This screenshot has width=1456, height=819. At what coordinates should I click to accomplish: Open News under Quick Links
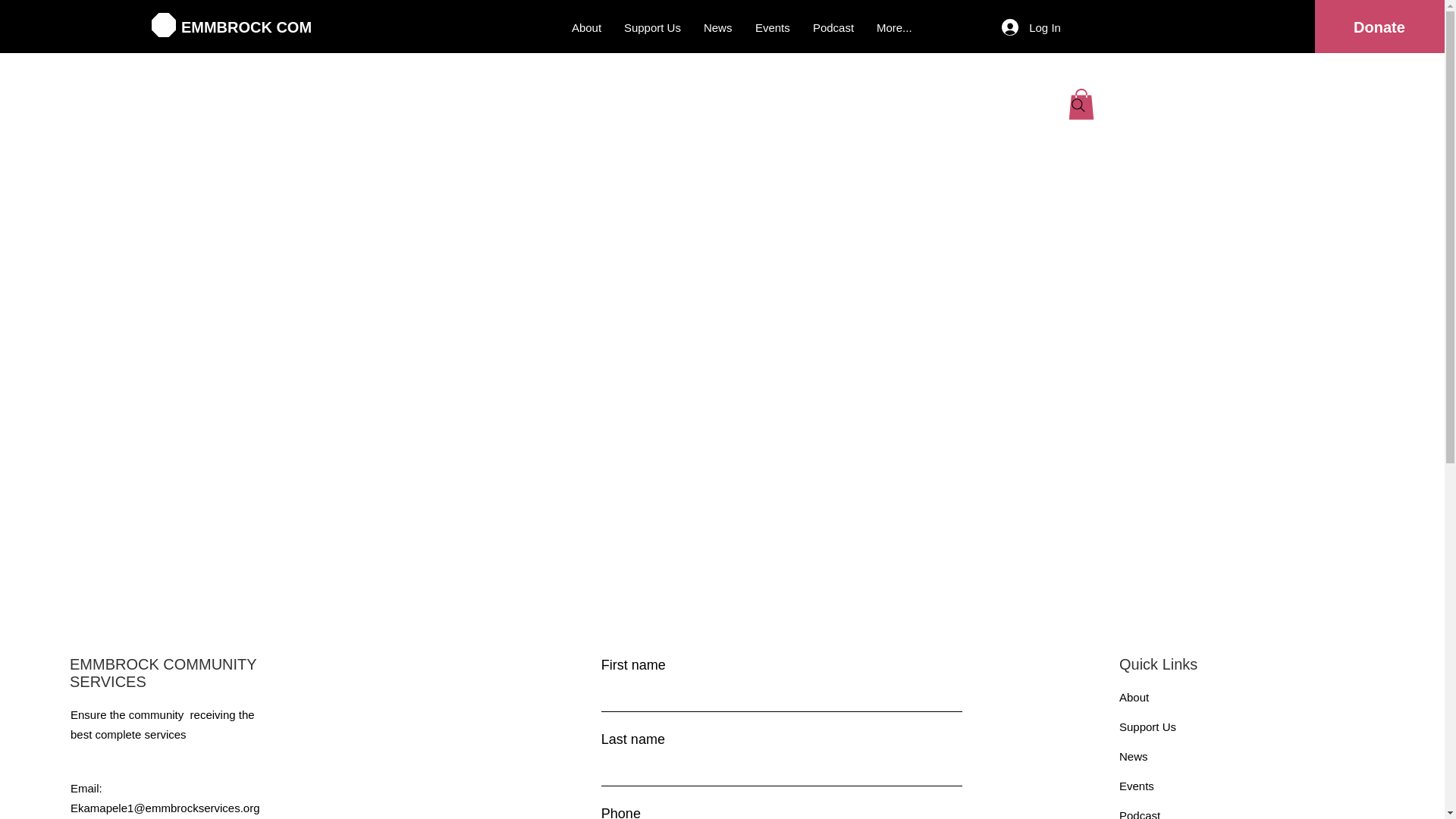(1133, 757)
